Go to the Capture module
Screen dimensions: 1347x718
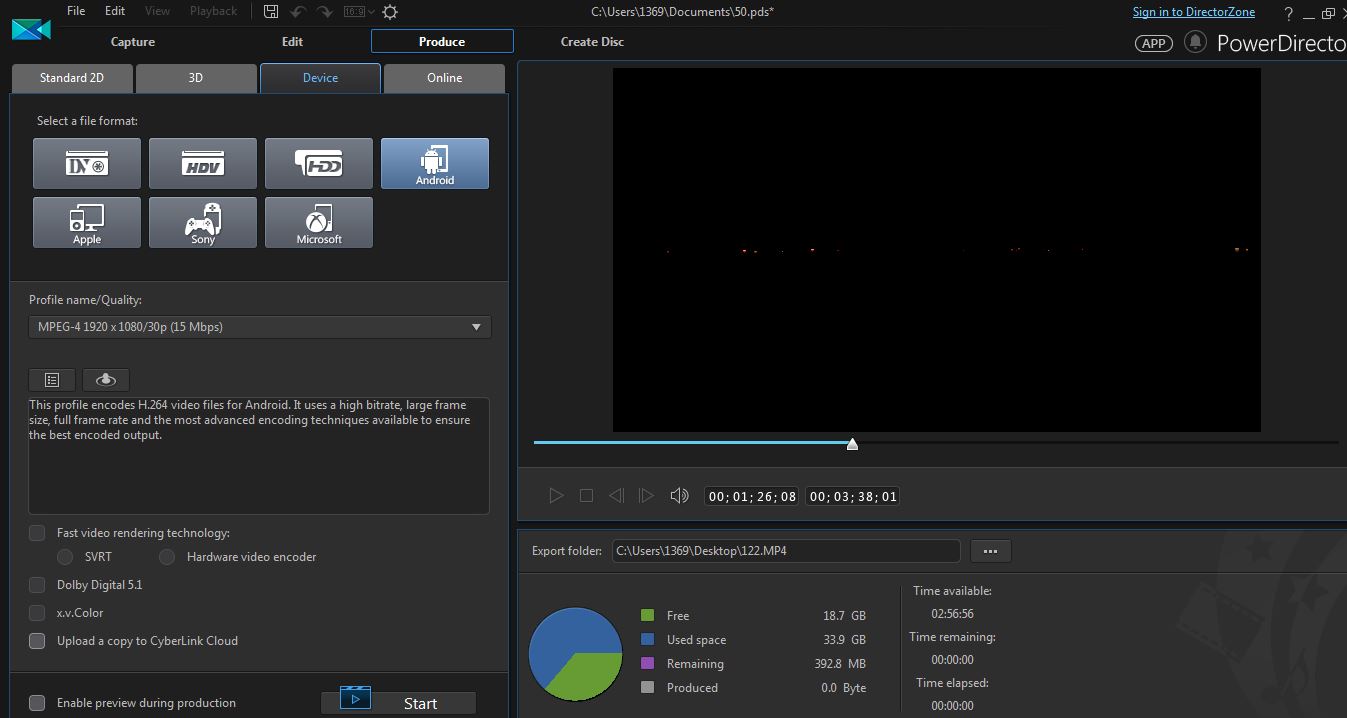[x=133, y=42]
